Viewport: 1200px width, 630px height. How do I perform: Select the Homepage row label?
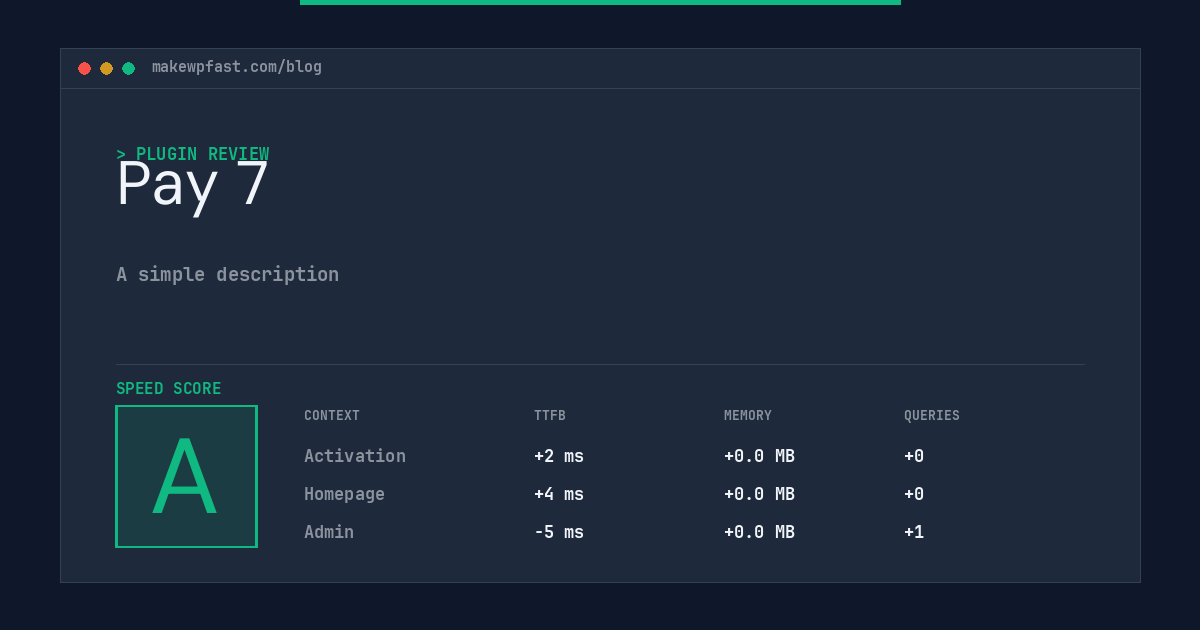click(344, 494)
